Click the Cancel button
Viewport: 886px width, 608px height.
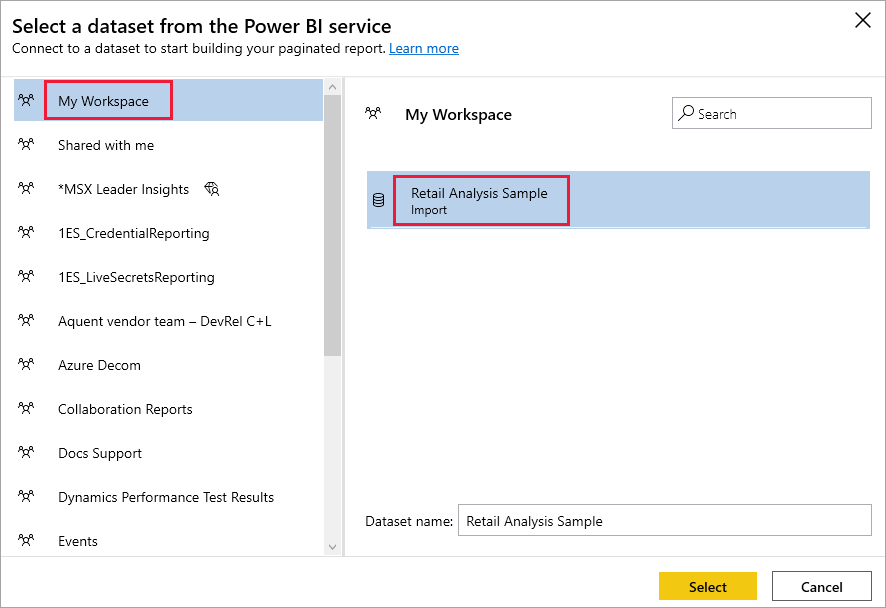[x=822, y=587]
